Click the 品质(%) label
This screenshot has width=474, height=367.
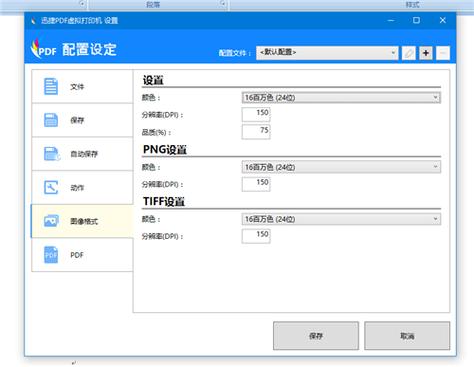click(156, 132)
